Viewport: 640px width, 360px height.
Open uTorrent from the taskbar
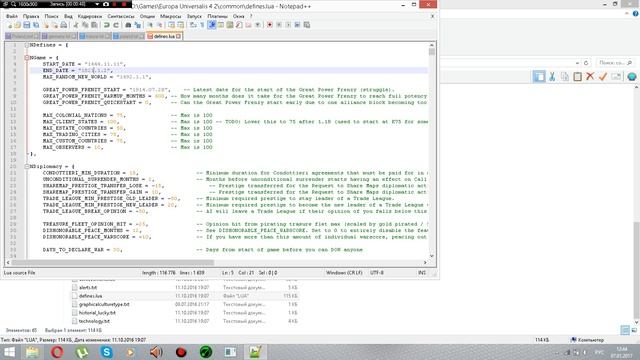[82, 352]
